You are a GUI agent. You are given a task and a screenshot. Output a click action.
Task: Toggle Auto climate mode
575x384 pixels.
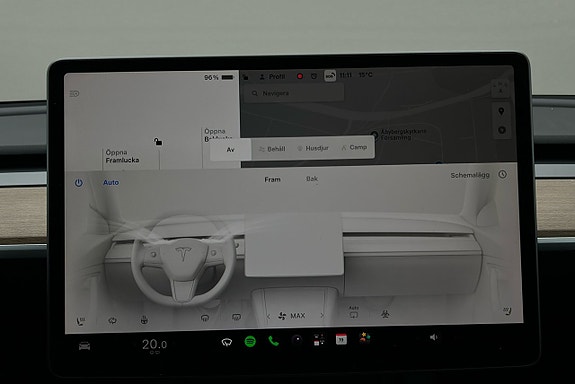click(x=111, y=182)
